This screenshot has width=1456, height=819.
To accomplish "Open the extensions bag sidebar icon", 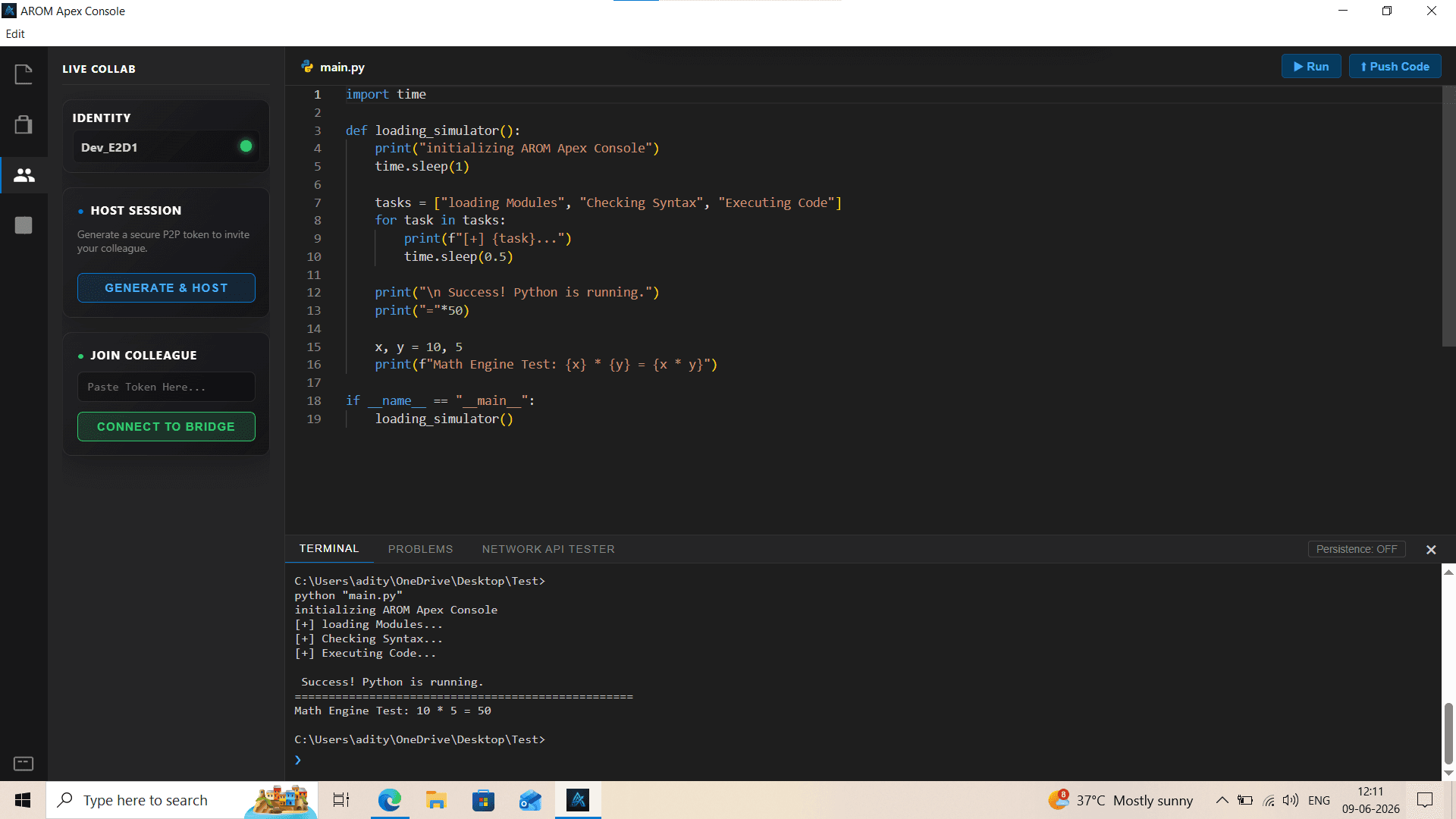I will pos(24,124).
